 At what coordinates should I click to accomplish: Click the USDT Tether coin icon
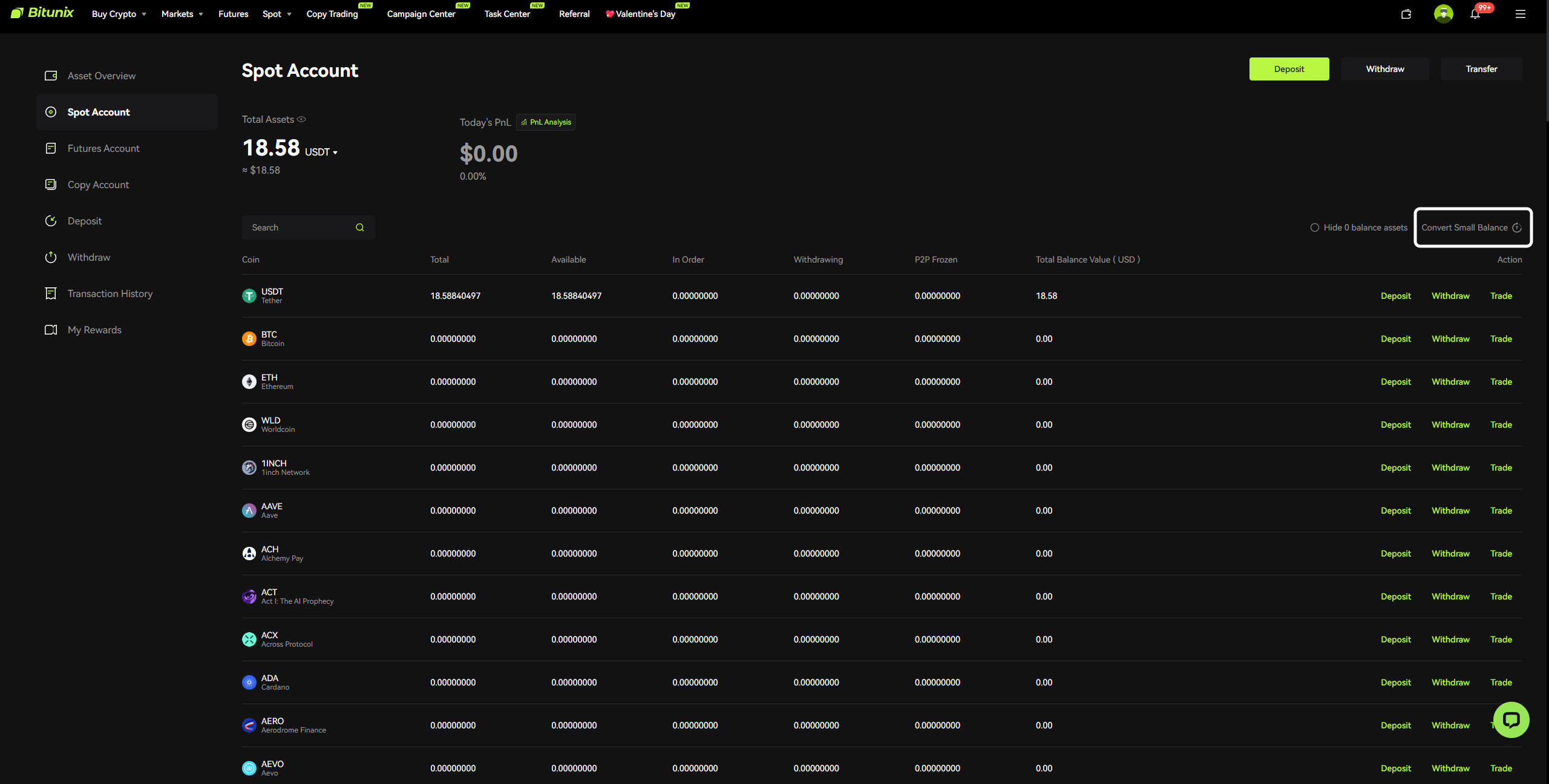[x=249, y=296]
